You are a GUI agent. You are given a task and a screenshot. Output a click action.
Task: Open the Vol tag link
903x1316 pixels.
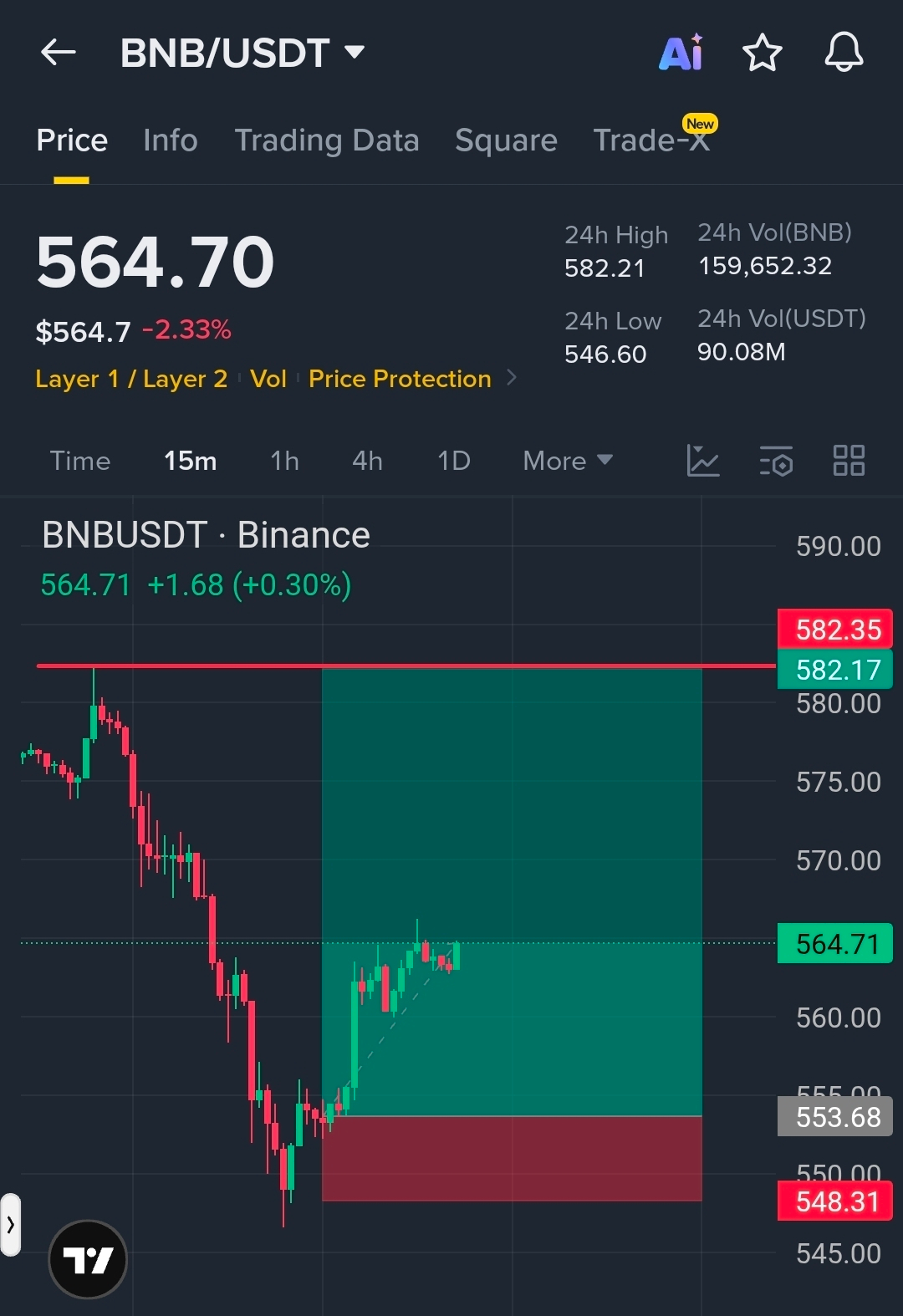[268, 379]
